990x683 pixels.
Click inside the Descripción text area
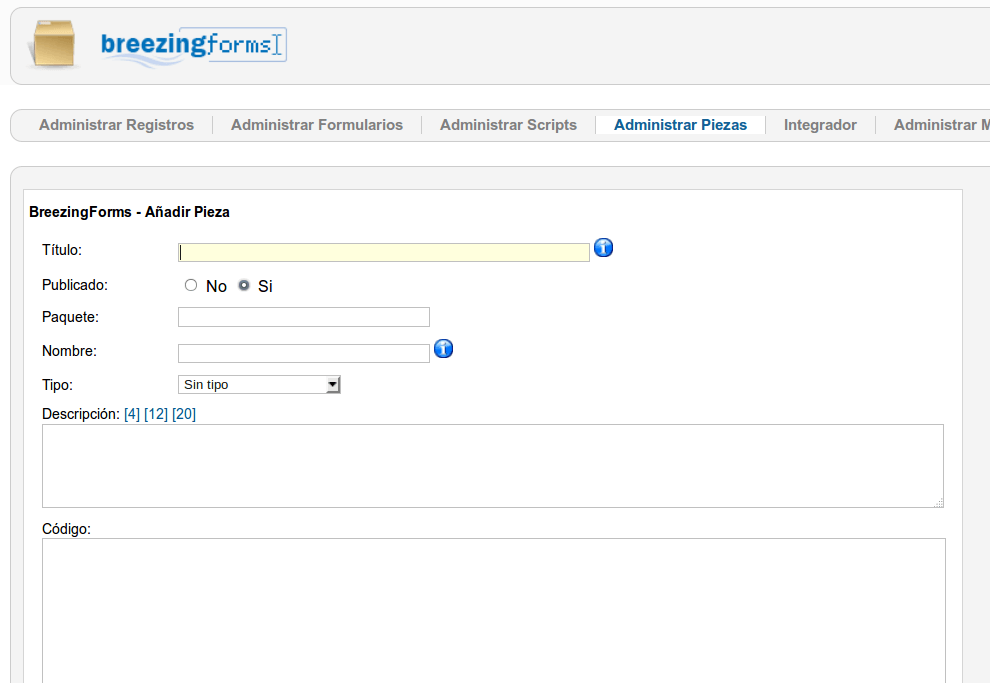coord(493,466)
